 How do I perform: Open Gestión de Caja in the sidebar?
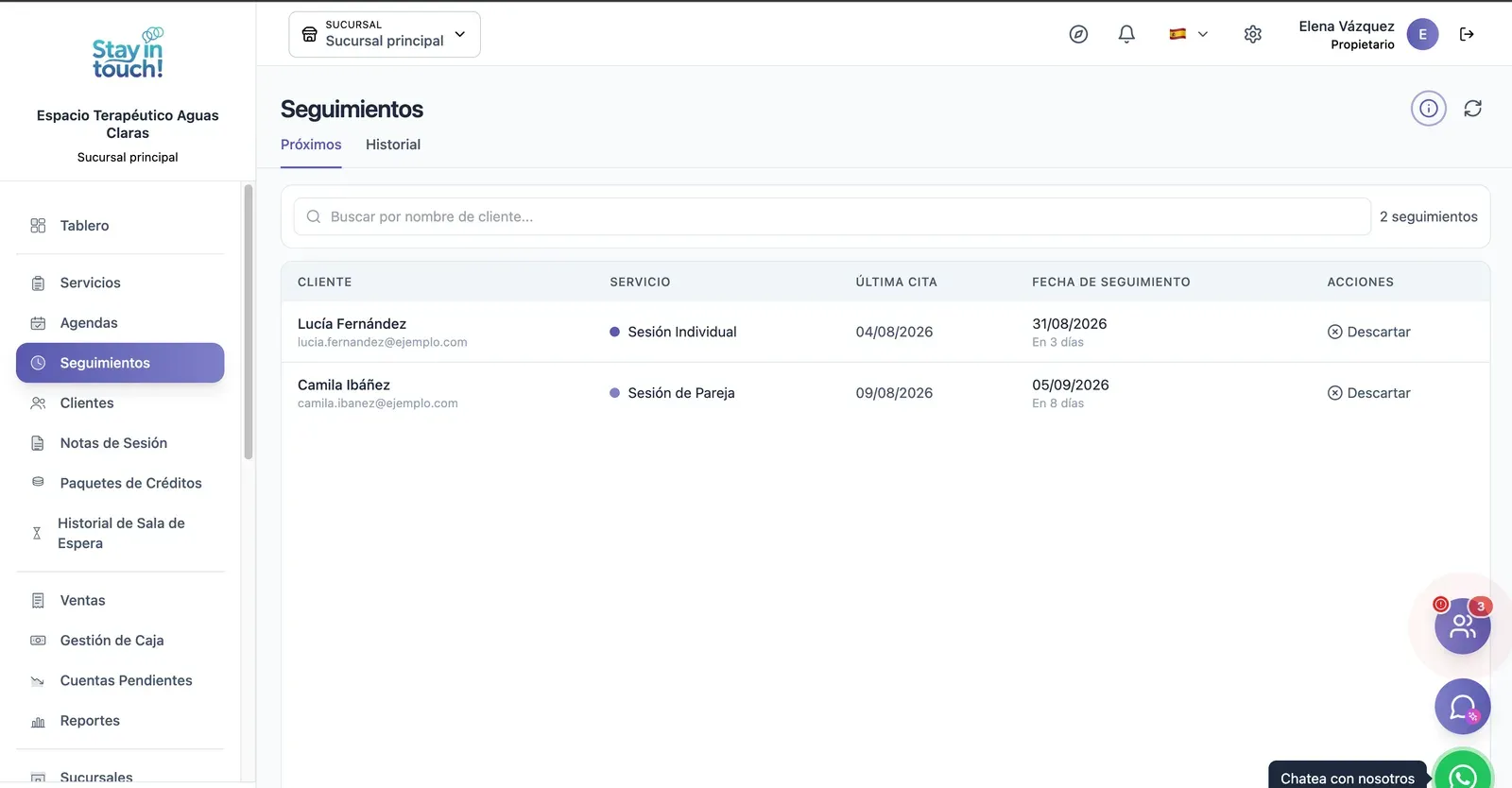click(x=120, y=641)
